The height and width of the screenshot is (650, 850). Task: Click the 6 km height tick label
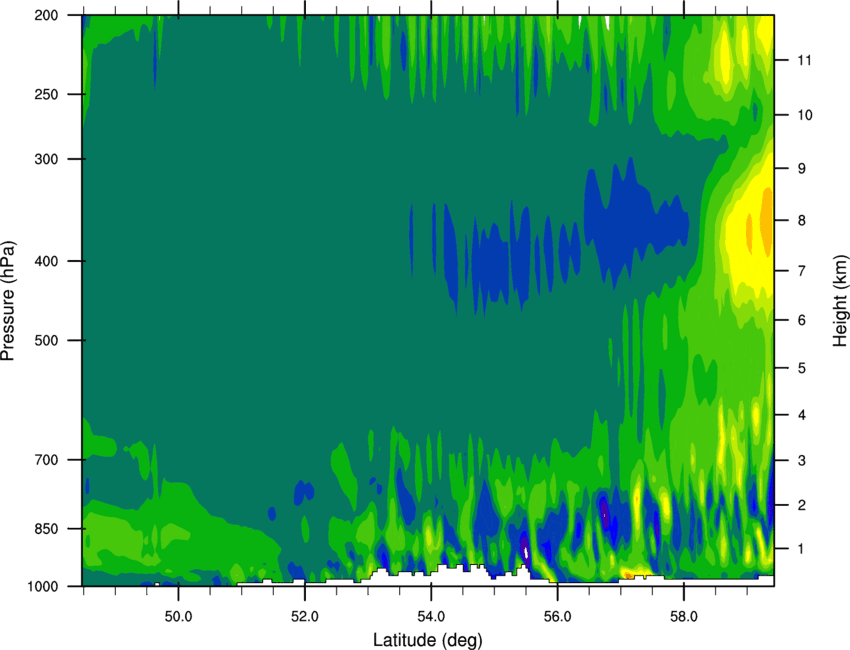pos(802,320)
